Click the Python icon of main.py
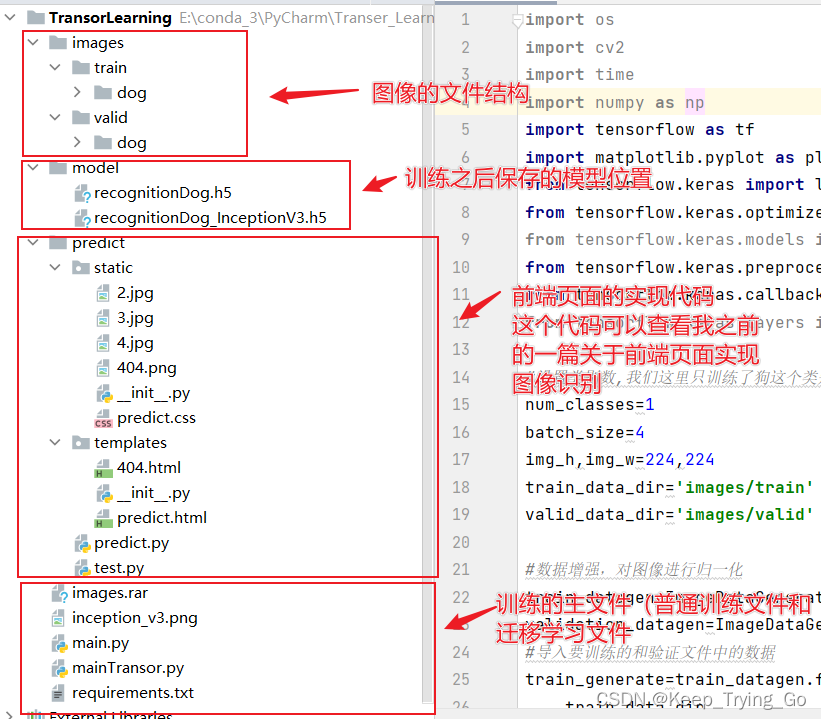This screenshot has height=719, width=821. click(x=60, y=643)
